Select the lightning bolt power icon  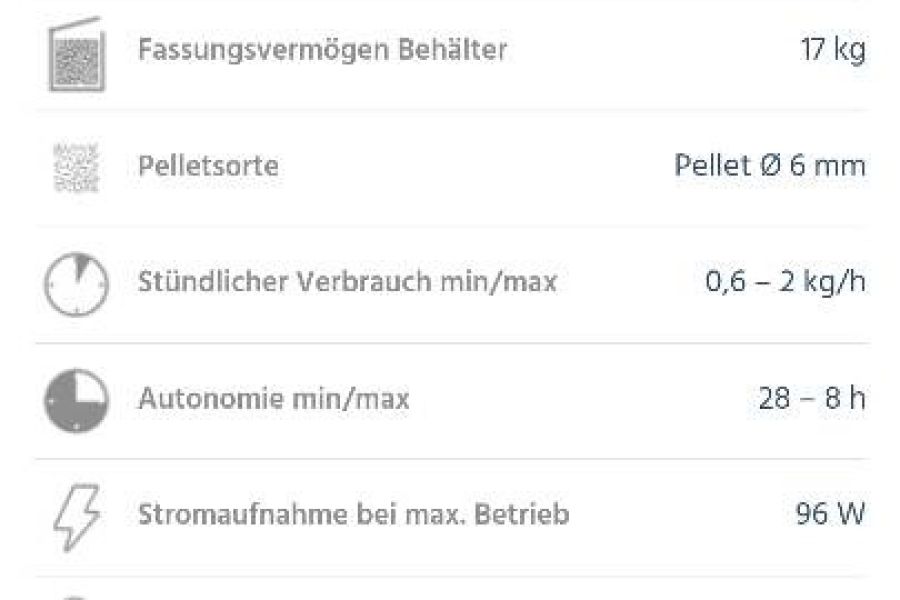tap(74, 515)
